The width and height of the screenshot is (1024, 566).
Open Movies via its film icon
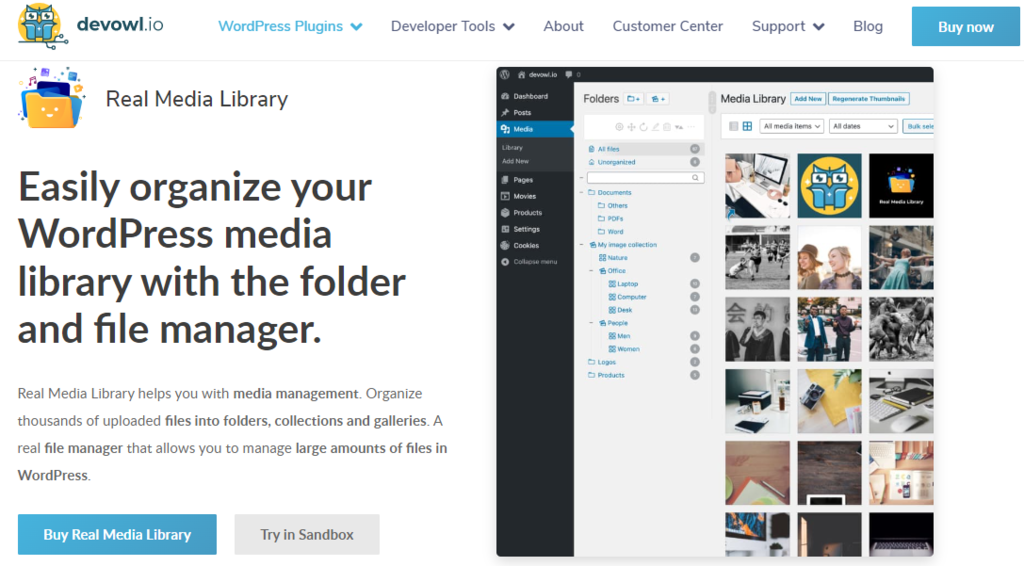coord(505,196)
